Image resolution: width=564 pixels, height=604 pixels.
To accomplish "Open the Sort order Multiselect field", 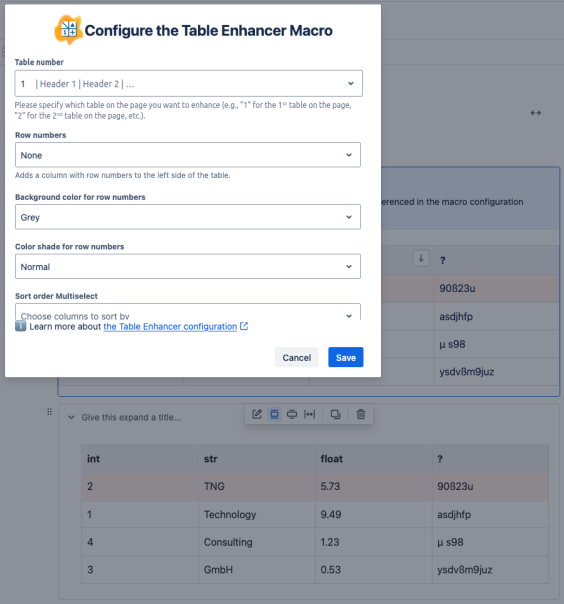I will point(188,312).
